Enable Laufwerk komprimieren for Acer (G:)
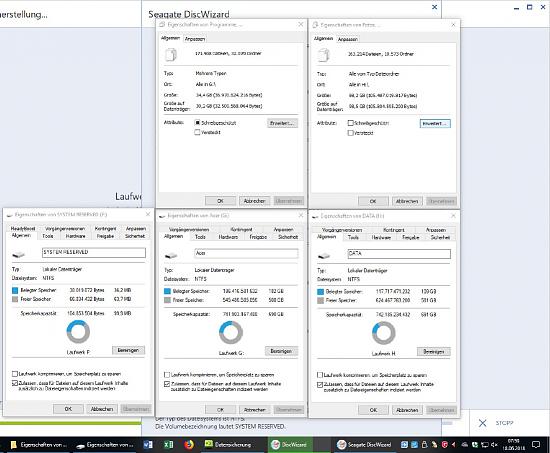The image size is (550, 453). 167,375
